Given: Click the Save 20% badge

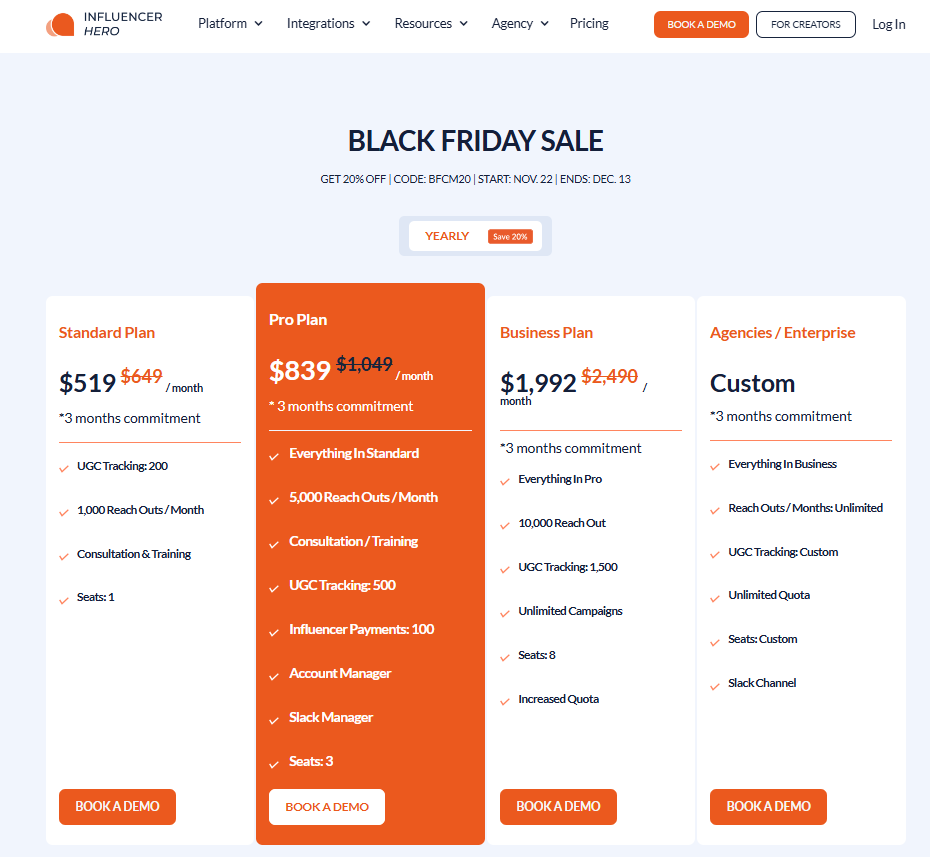Looking at the screenshot, I should tap(510, 236).
